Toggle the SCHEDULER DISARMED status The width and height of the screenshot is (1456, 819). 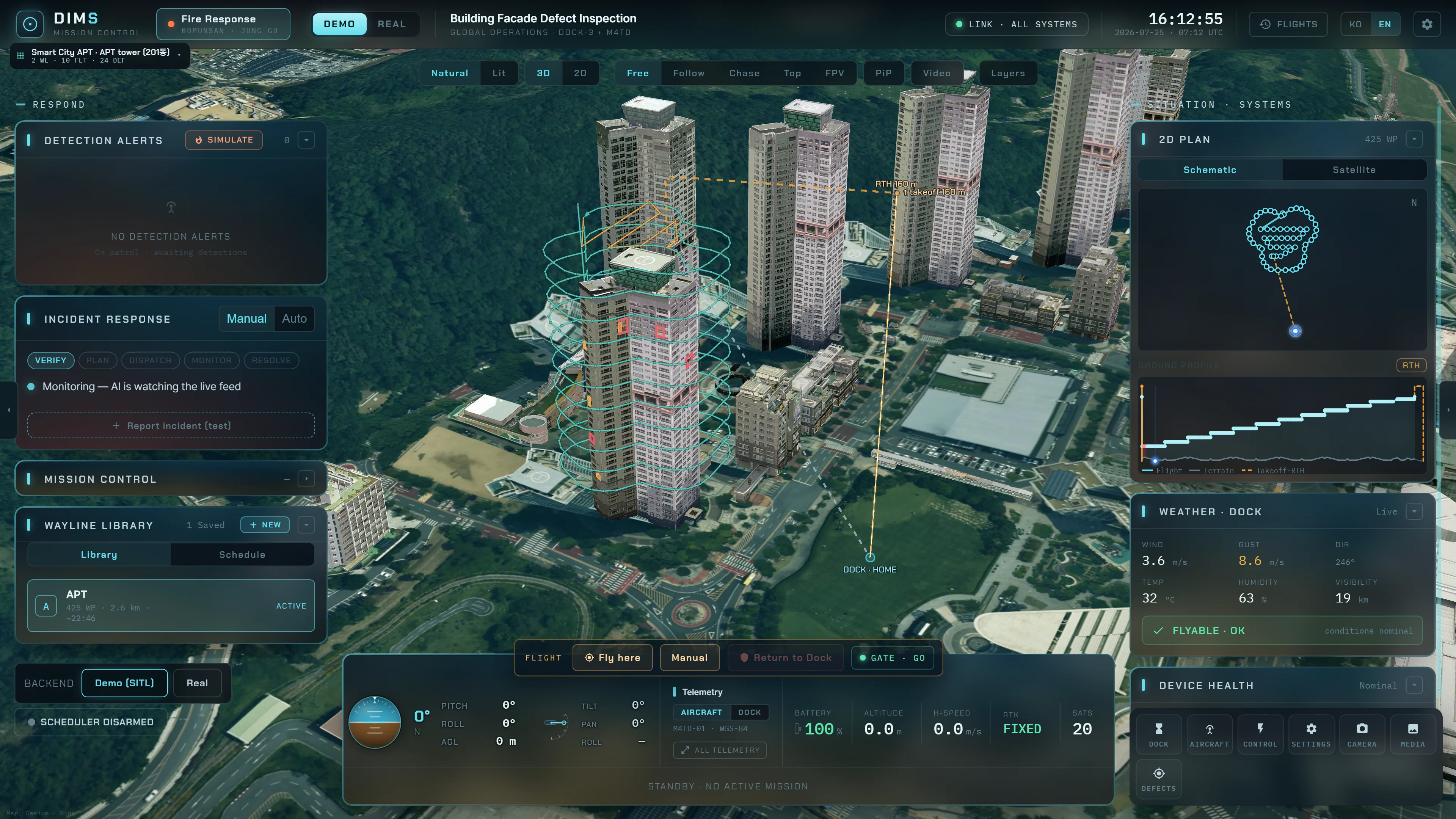click(91, 722)
